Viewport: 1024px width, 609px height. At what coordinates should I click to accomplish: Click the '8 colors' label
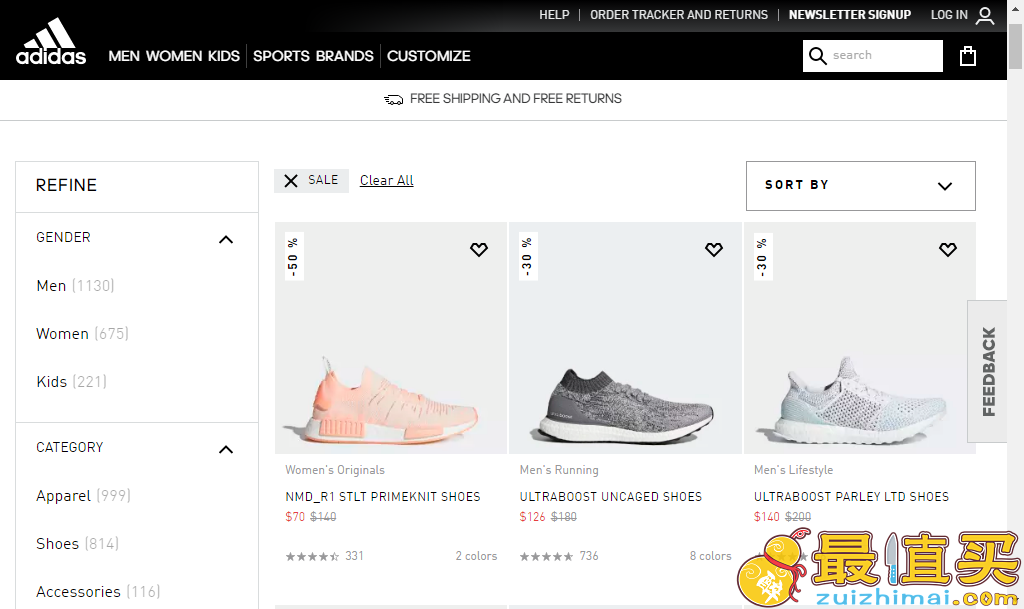711,556
